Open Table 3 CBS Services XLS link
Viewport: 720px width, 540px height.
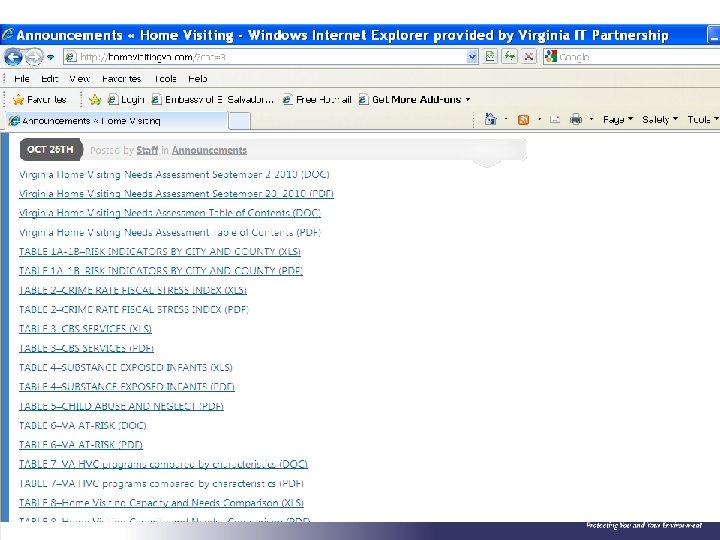[85, 329]
